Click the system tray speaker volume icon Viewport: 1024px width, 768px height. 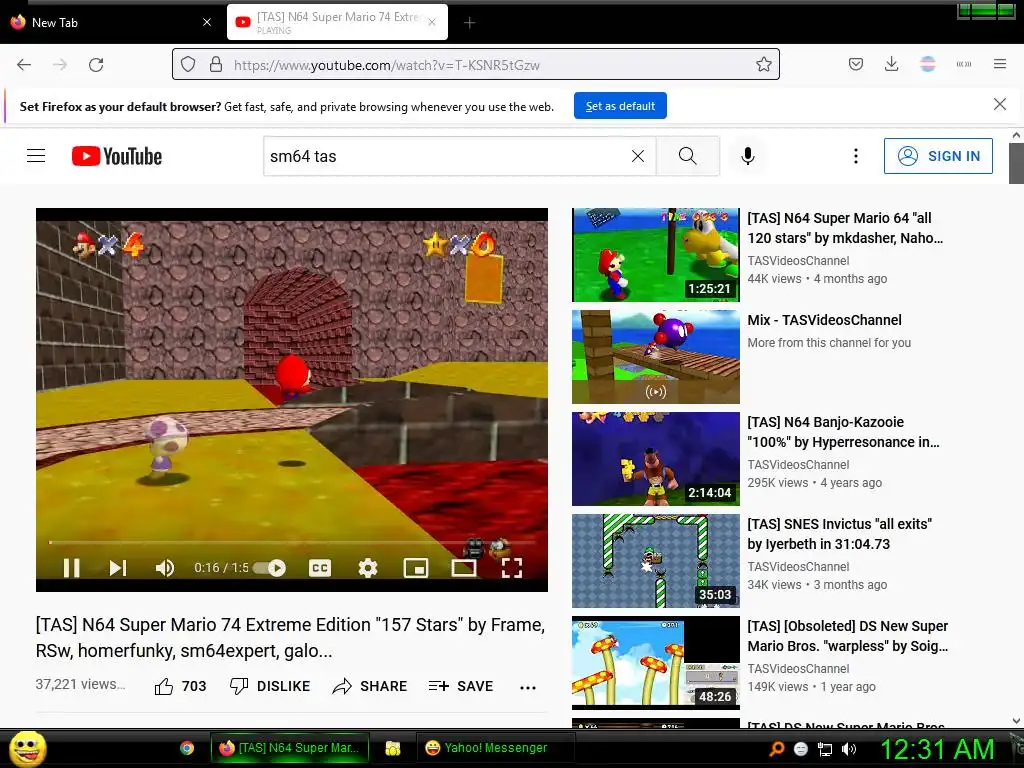pyautogui.click(x=849, y=749)
